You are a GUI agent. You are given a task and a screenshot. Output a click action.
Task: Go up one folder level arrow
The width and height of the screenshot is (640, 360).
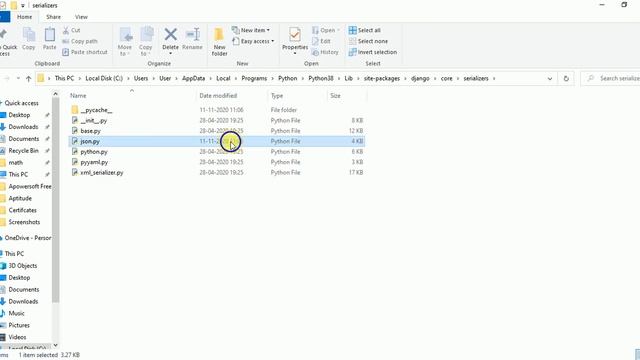pyautogui.click(x=29, y=79)
